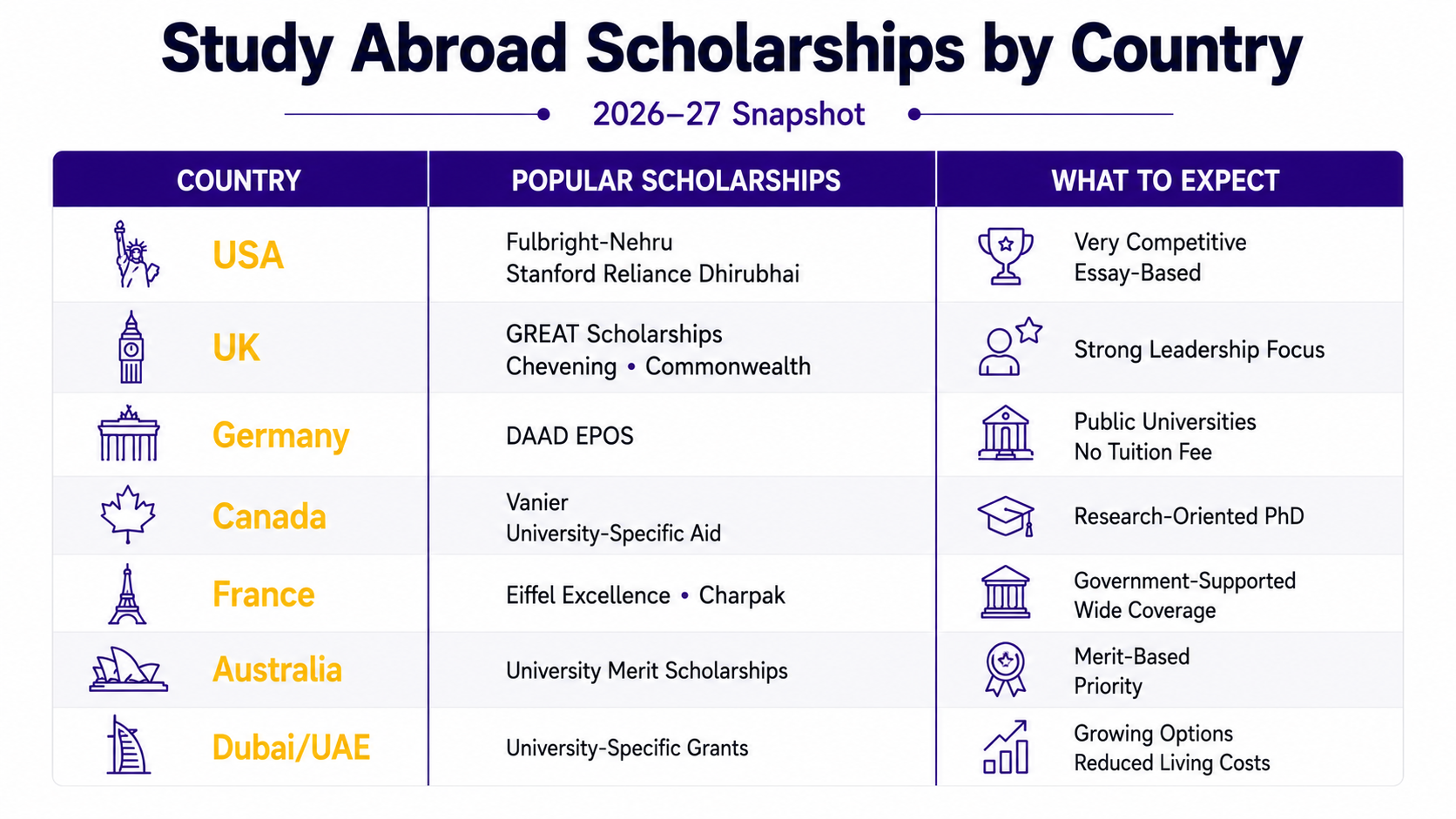Click the university building icon beside Public Universities
This screenshot has width=1456, height=819.
pos(1006,433)
